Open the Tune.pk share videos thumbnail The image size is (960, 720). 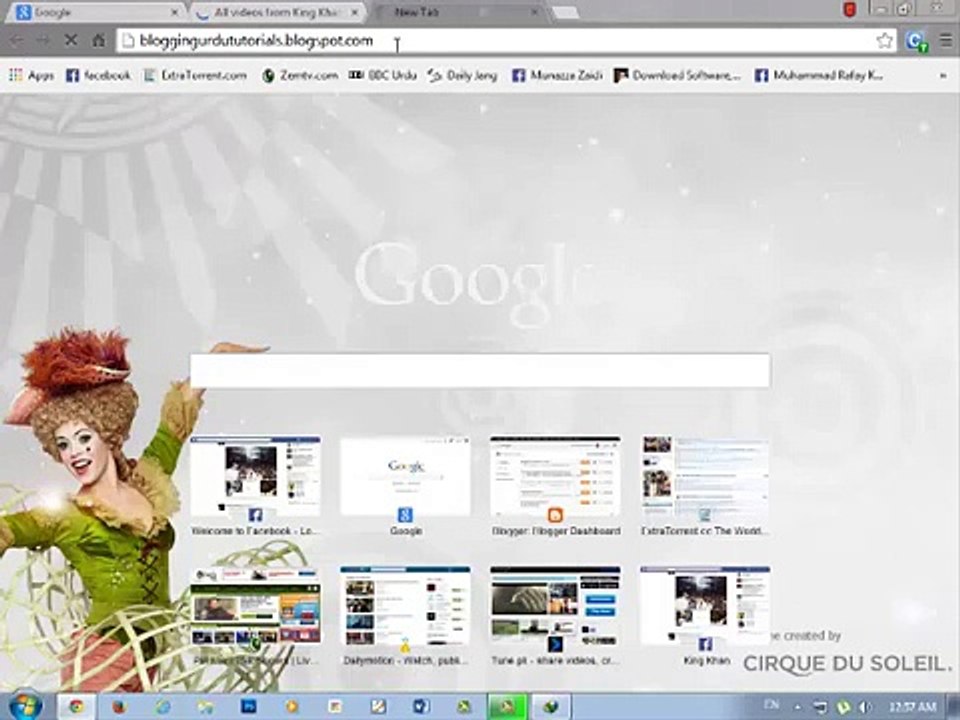(555, 617)
